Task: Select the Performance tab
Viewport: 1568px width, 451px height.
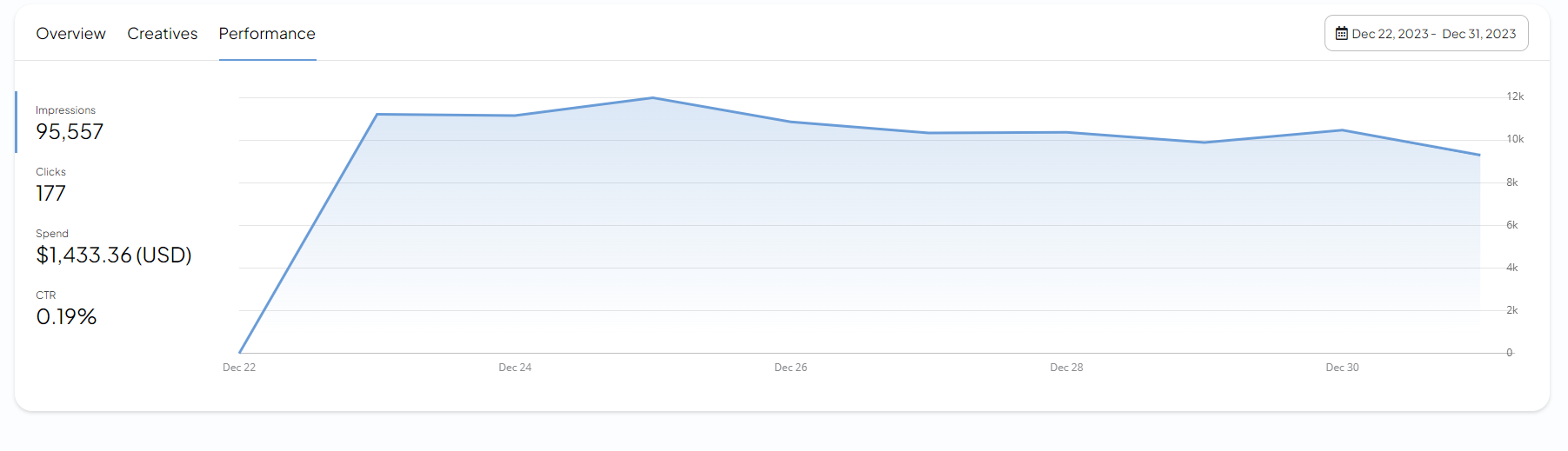Action: [267, 34]
